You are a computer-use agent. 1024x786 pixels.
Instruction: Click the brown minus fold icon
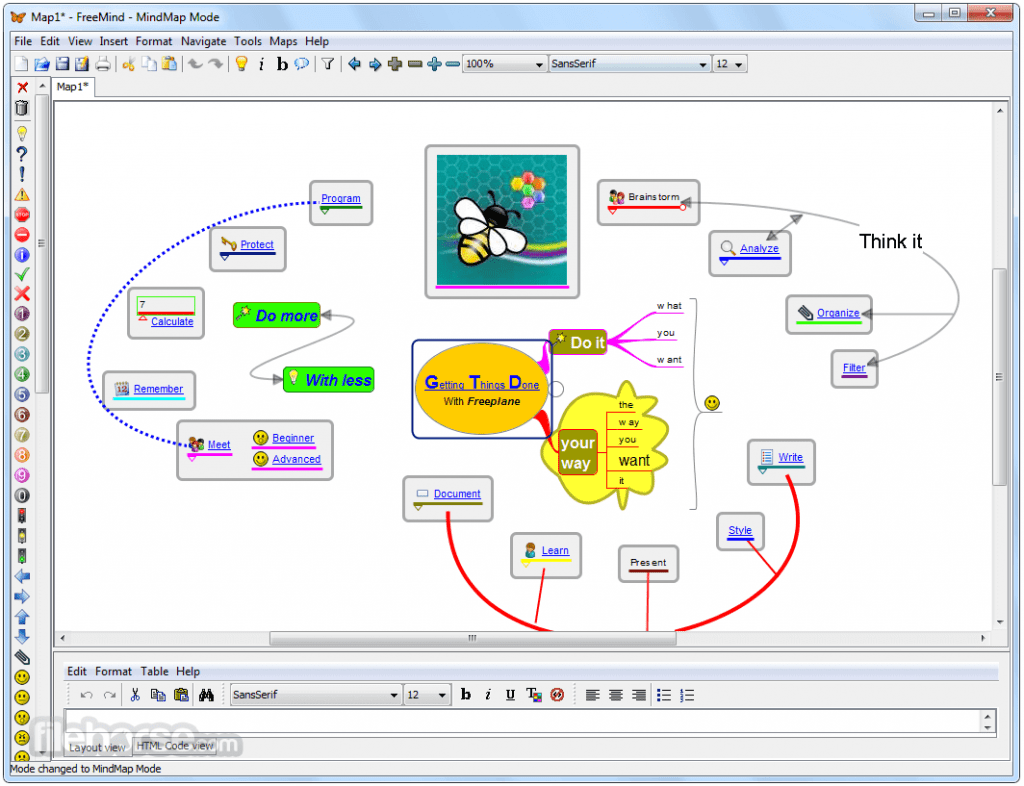point(415,64)
